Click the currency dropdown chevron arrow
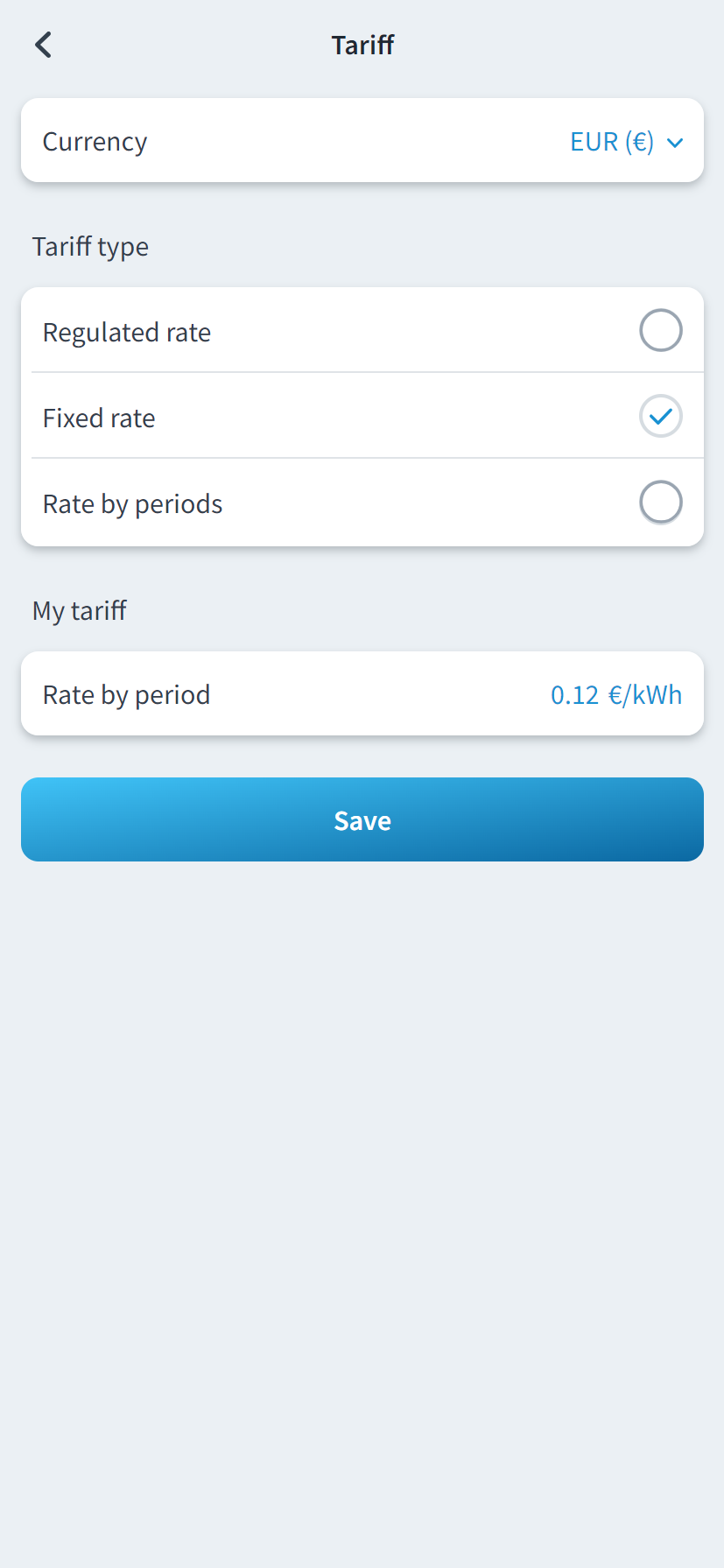The width and height of the screenshot is (724, 1568). click(674, 143)
